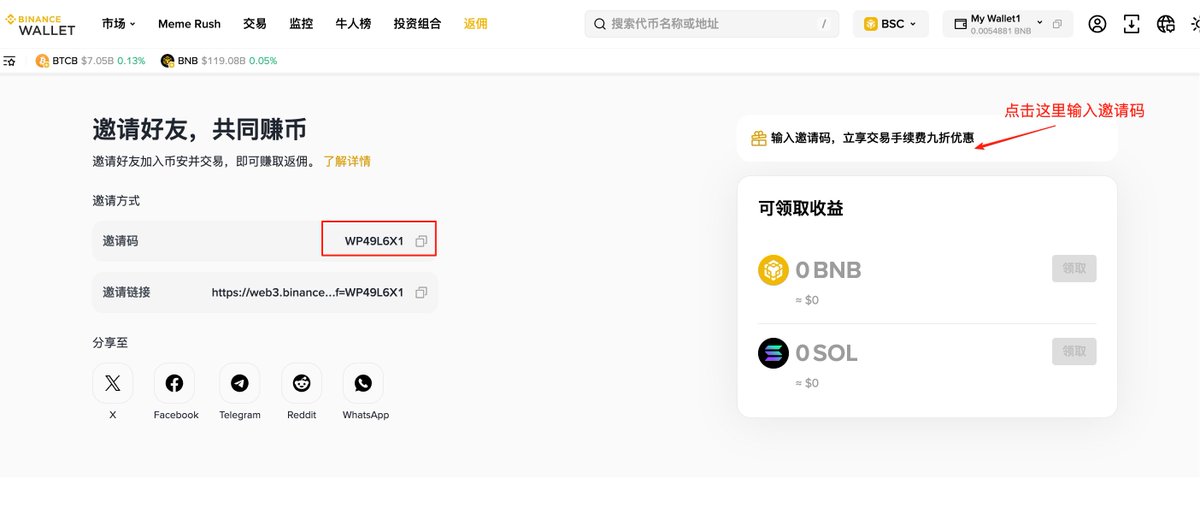Copy the invitation link
The width and height of the screenshot is (1200, 514).
(x=421, y=292)
